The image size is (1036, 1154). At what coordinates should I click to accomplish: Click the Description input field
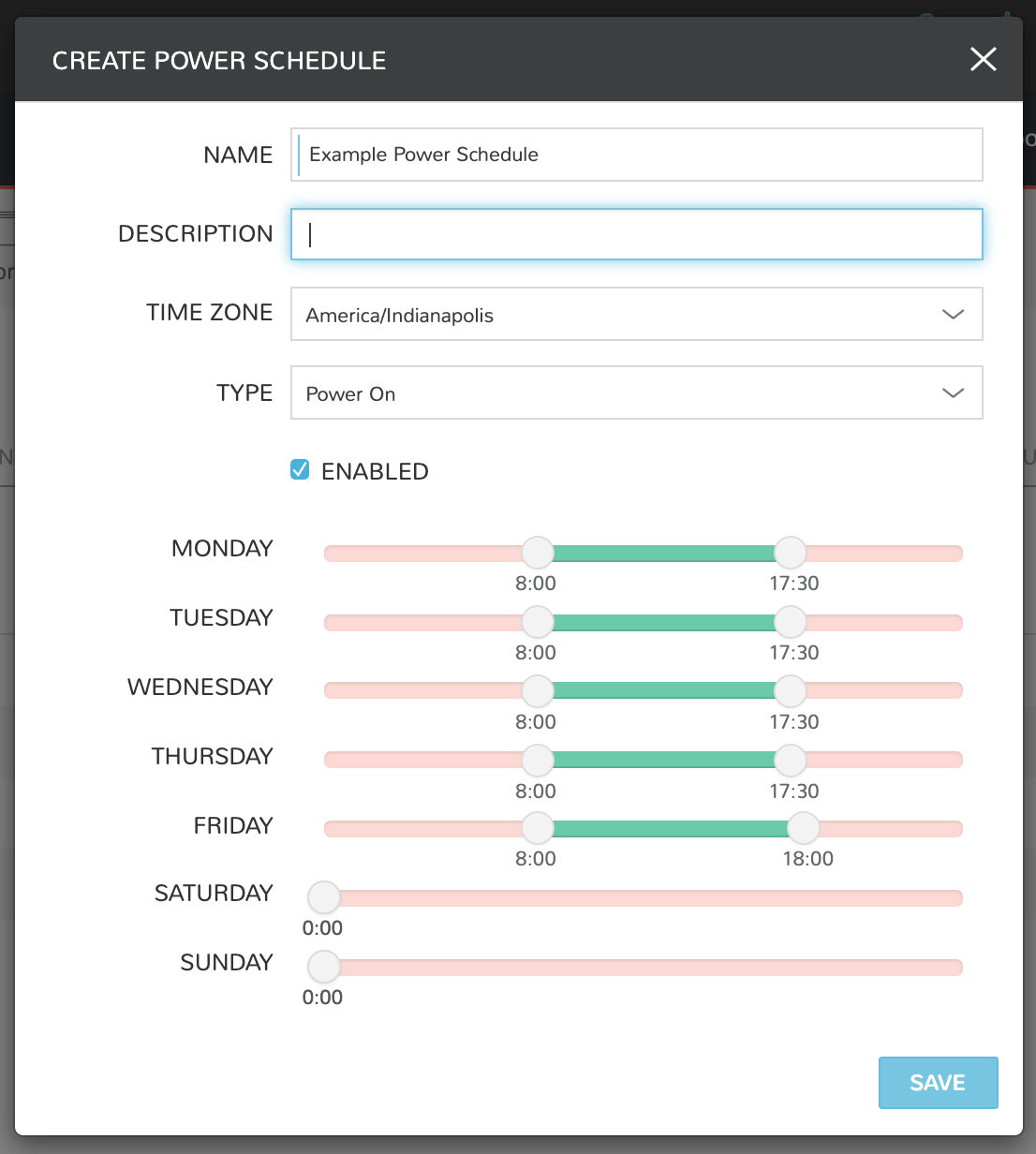(637, 234)
